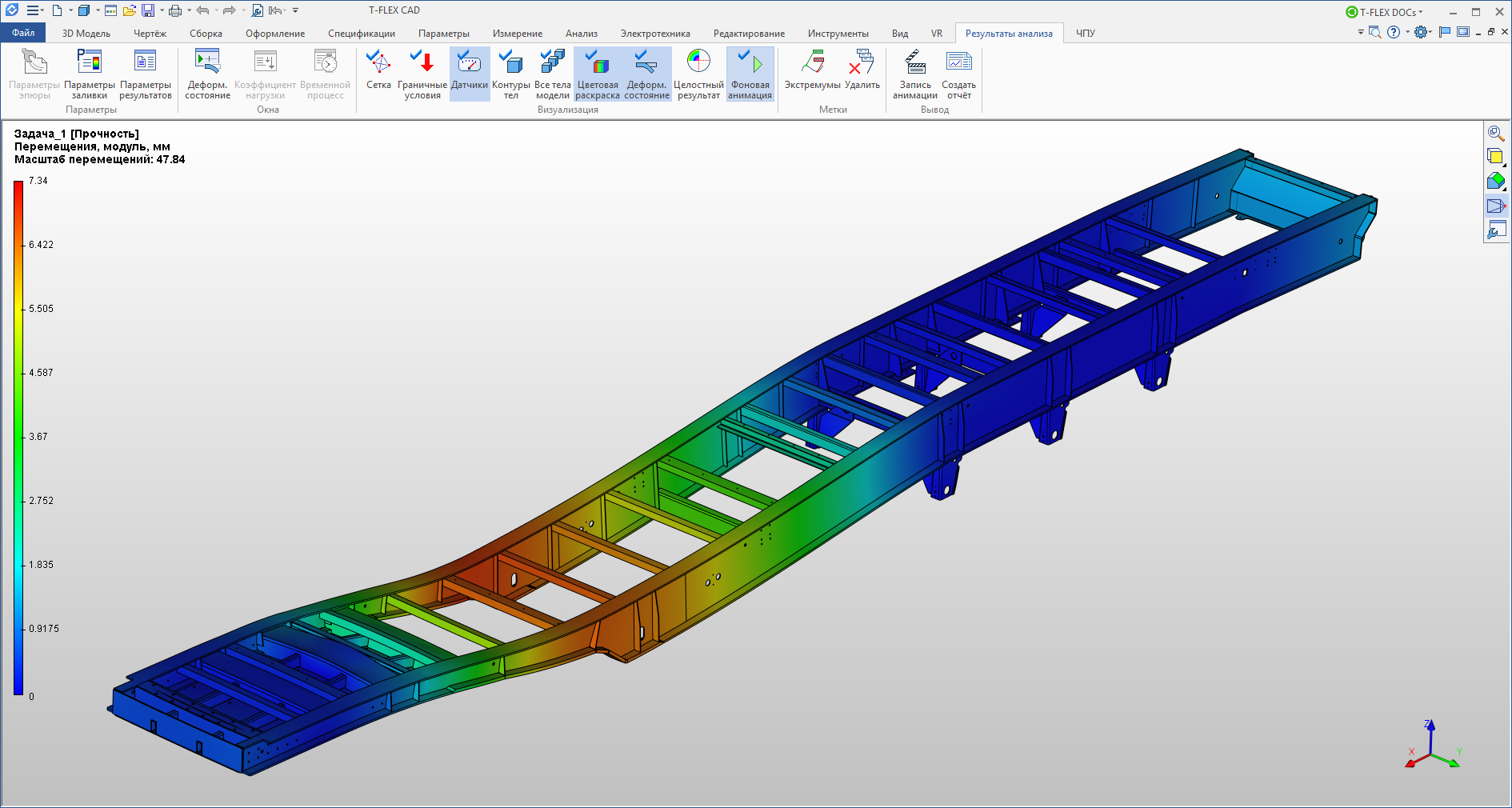This screenshot has width=1512, height=808.
Task: Expand the help dropdown arrow
Action: [x=1408, y=32]
